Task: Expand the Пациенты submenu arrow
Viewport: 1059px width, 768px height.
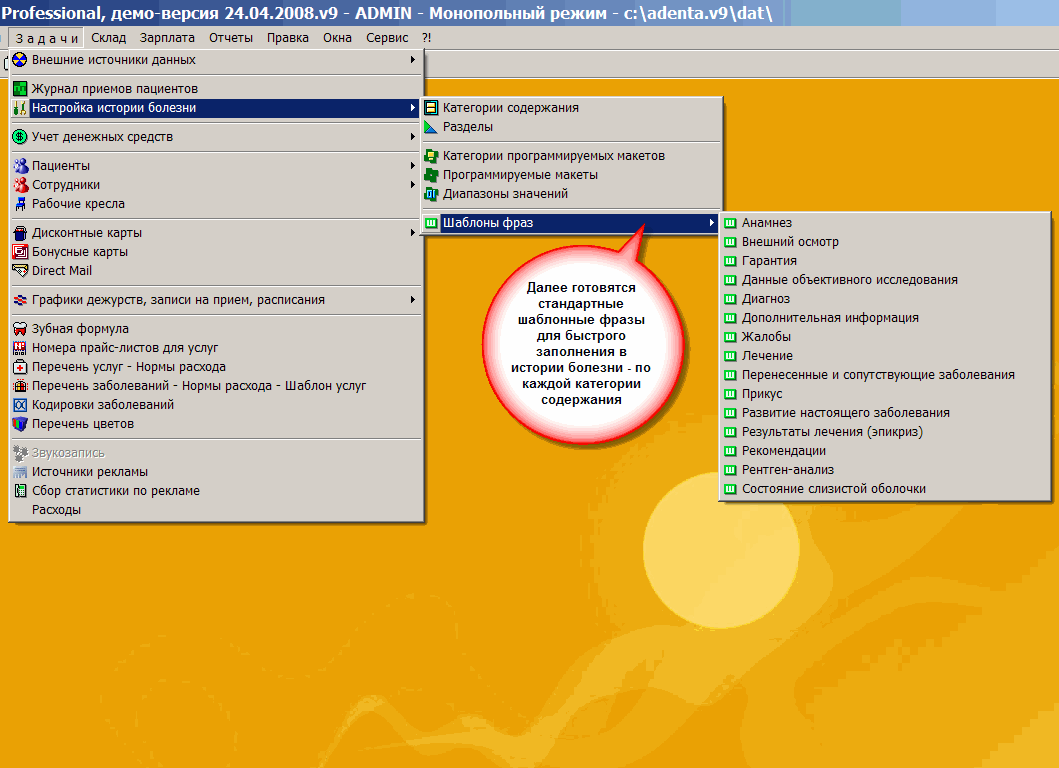Action: click(413, 166)
